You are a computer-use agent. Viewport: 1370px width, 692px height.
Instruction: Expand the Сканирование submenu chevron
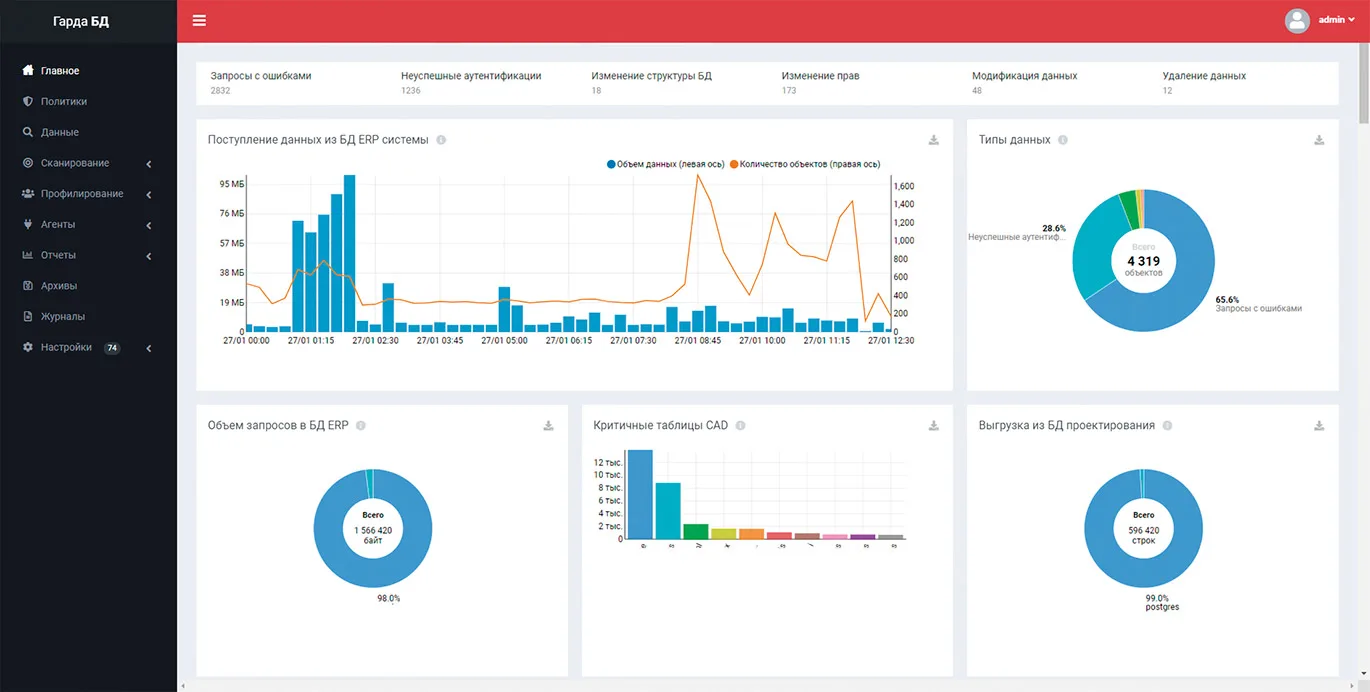pyautogui.click(x=149, y=164)
